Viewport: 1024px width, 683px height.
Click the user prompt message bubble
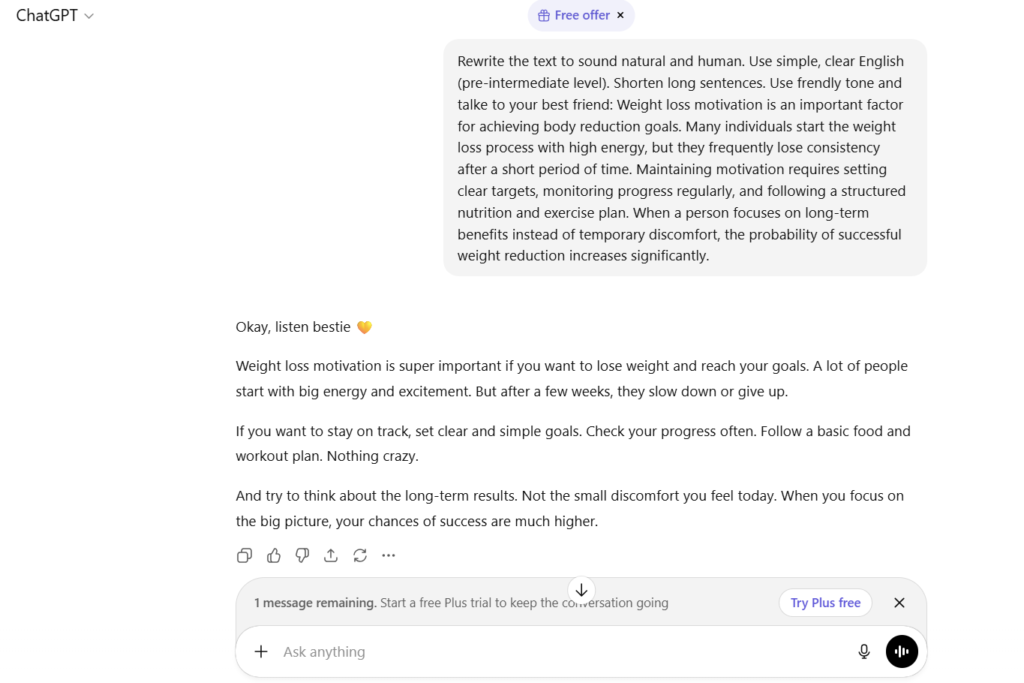[x=685, y=157]
